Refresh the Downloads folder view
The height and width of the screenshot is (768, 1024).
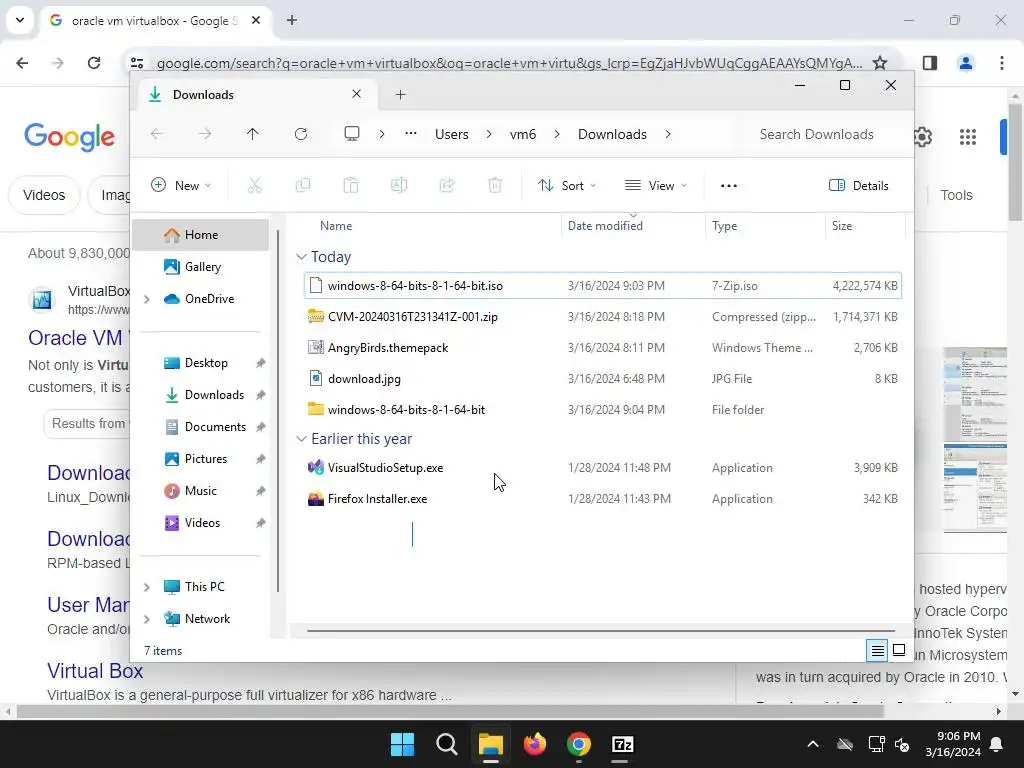300,134
